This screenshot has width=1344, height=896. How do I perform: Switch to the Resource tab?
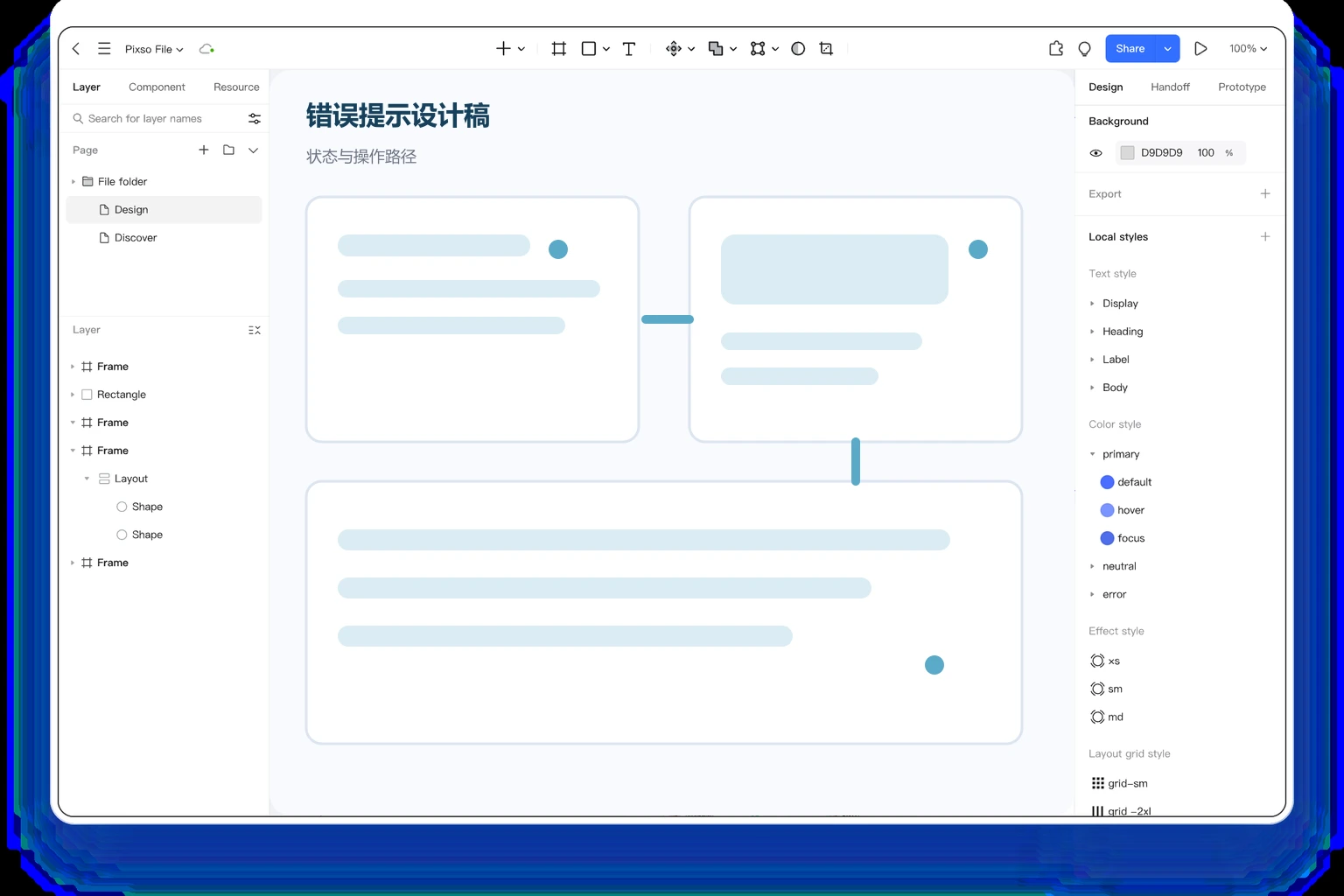tap(236, 87)
